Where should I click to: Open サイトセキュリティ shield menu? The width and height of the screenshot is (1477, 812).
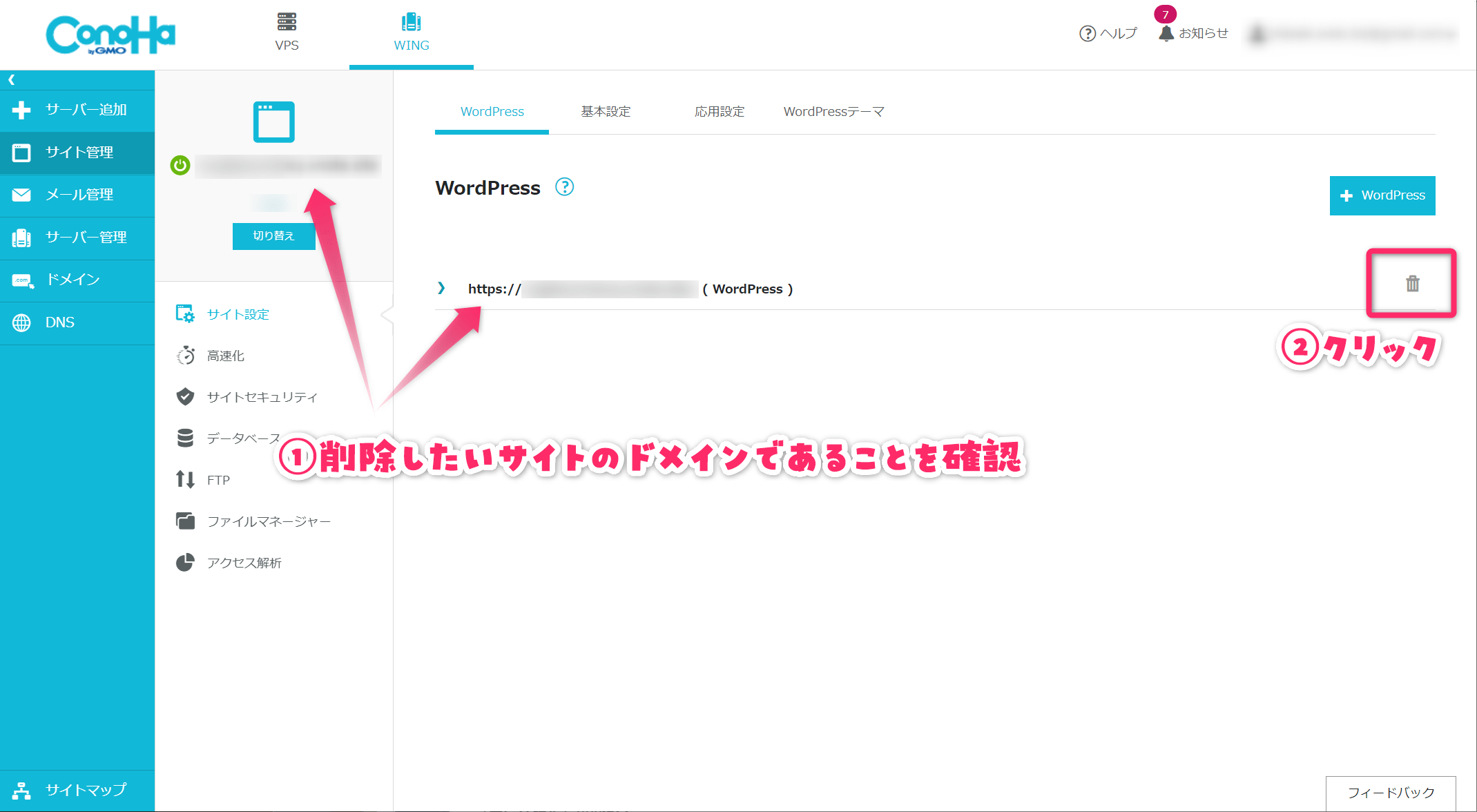261,397
